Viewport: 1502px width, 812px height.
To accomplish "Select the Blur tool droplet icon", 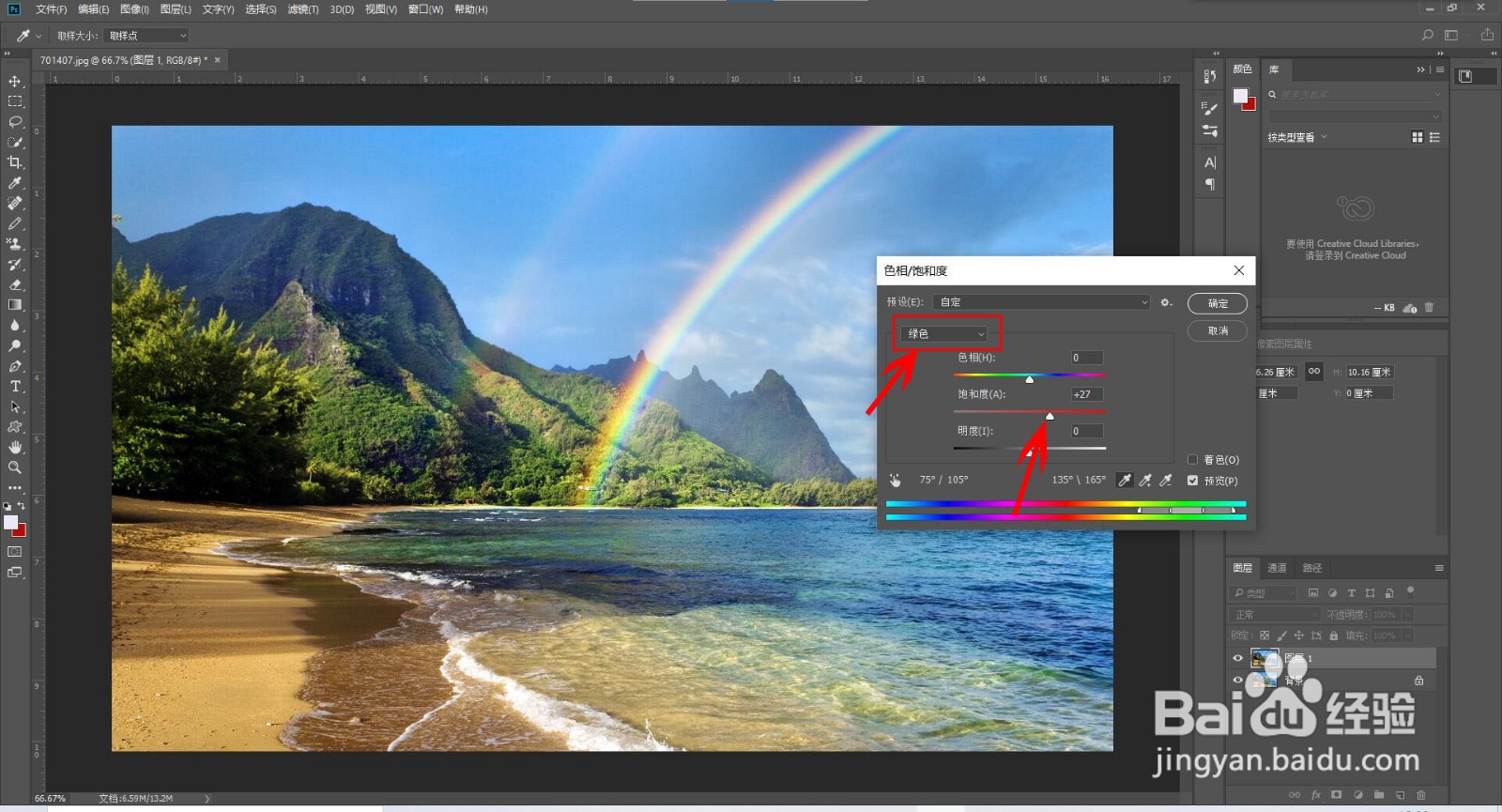I will pyautogui.click(x=15, y=325).
